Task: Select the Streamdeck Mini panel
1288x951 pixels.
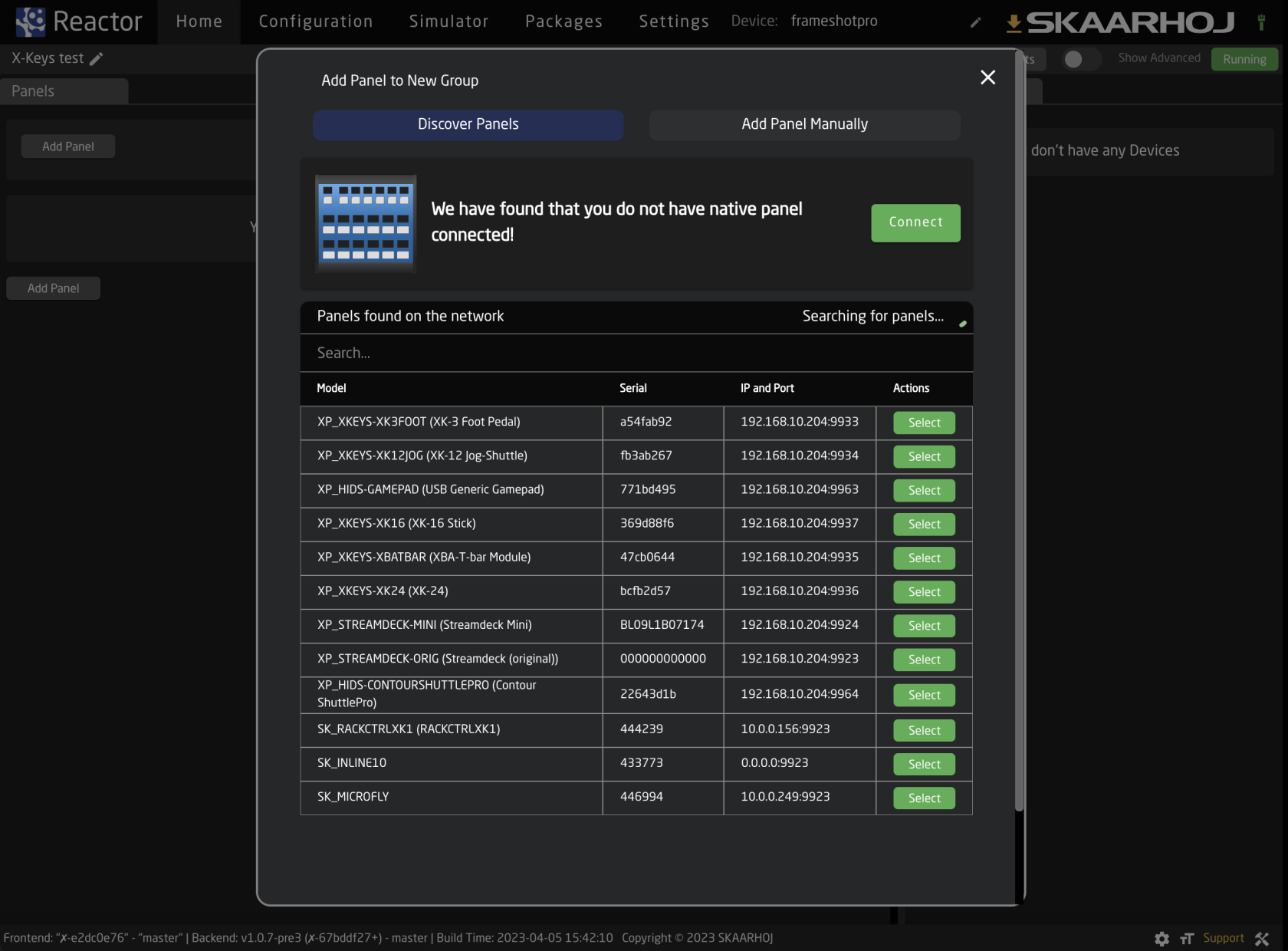Action: (925, 625)
